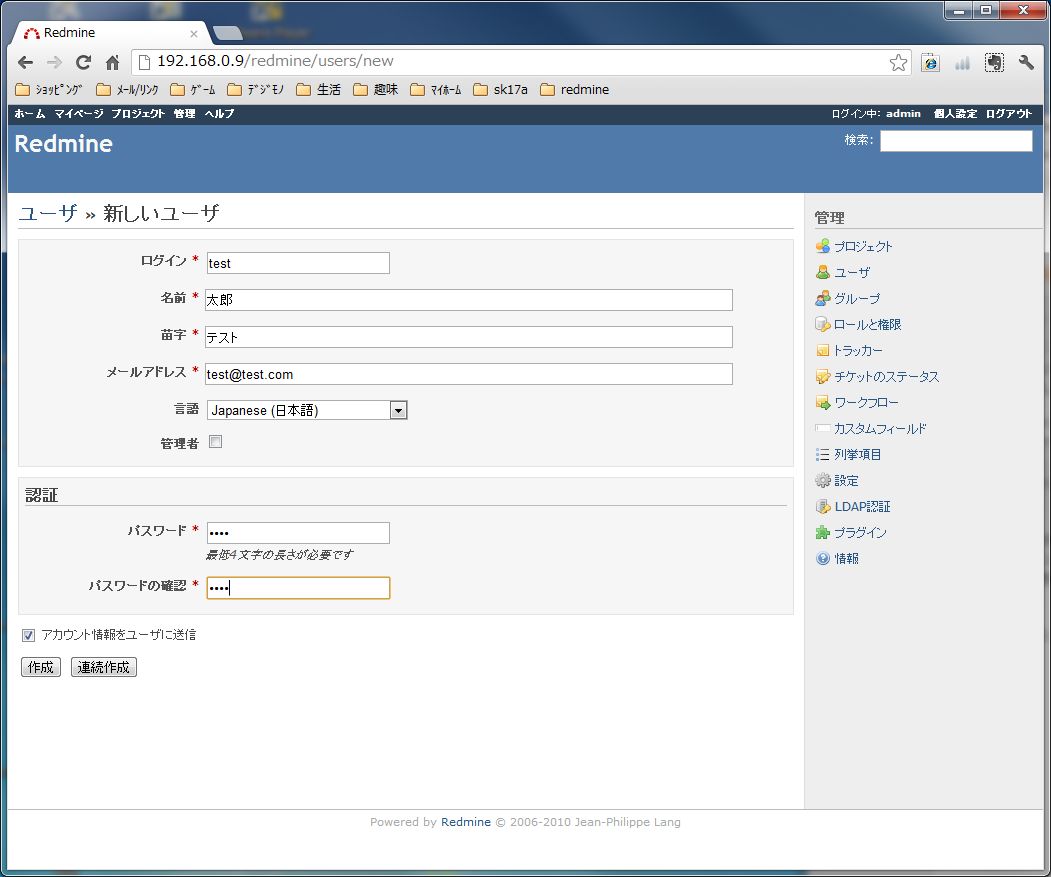Open the 言語 Japanese dropdown
Image resolution: width=1051 pixels, height=877 pixels.
307,410
